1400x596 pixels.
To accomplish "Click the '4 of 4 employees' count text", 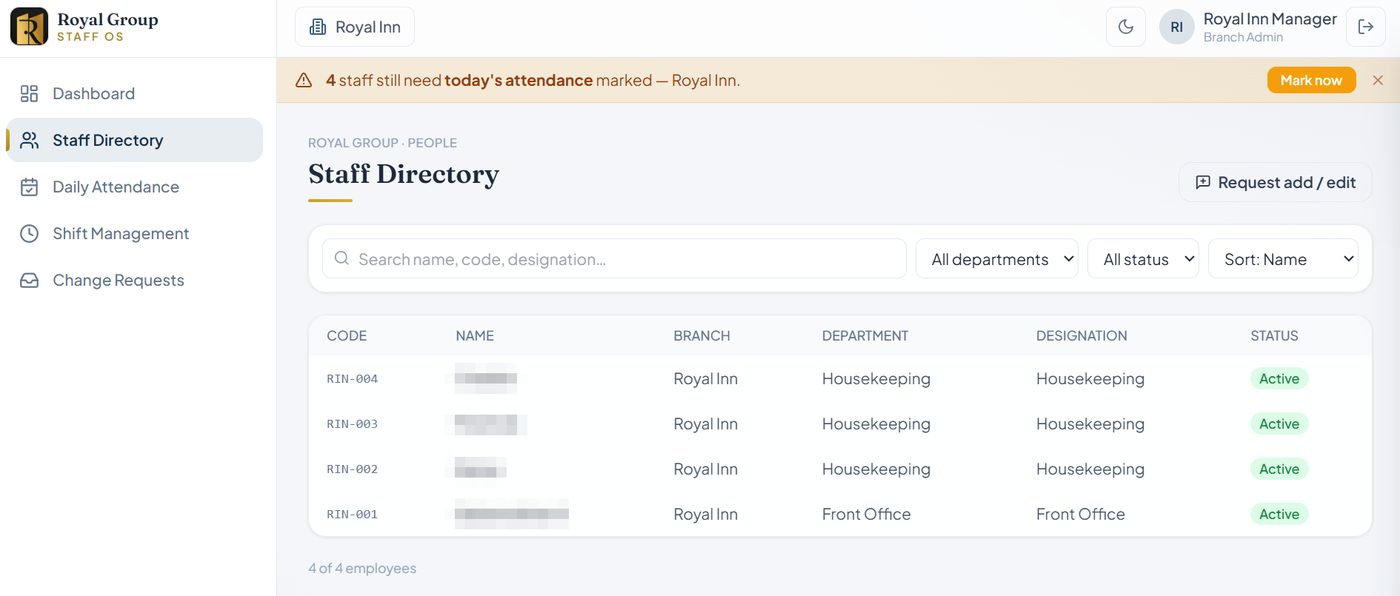I will [362, 568].
